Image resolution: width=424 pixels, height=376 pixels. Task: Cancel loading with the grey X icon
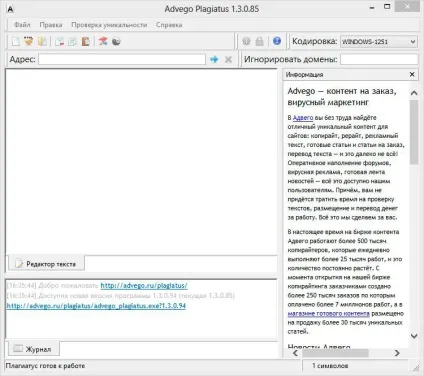[228, 59]
